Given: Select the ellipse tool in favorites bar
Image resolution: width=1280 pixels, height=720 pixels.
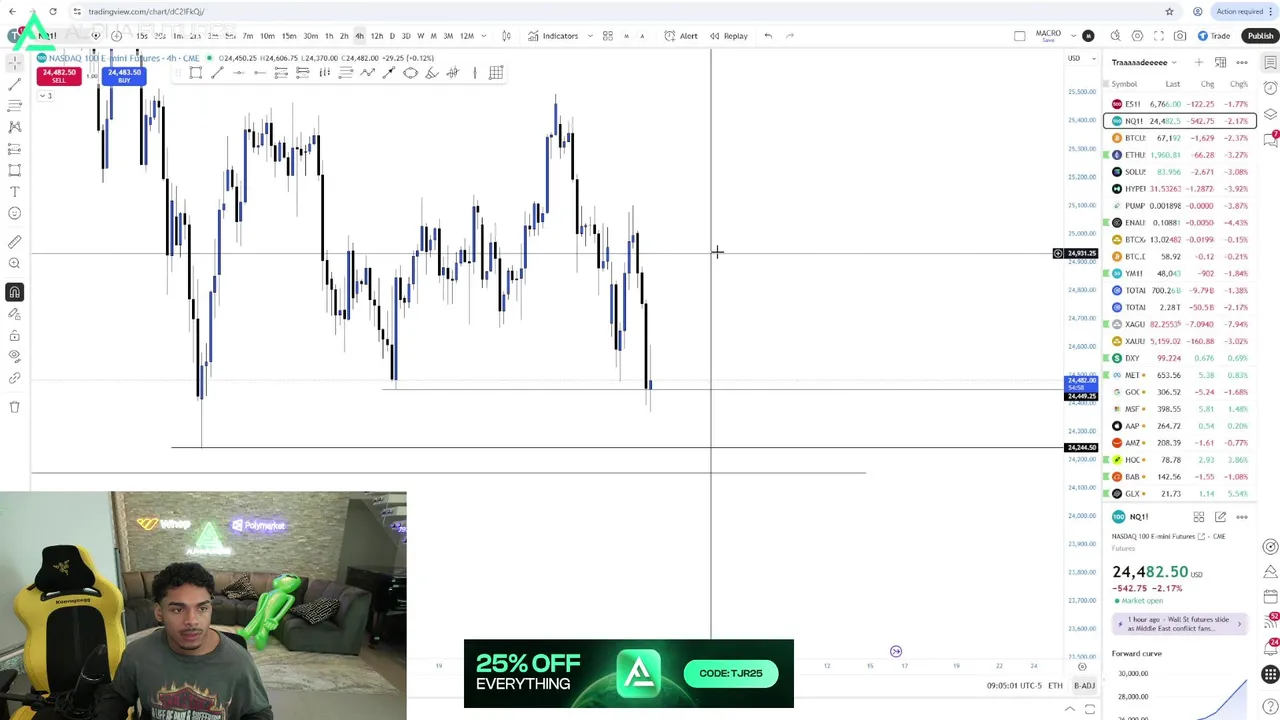Looking at the screenshot, I should (x=410, y=72).
